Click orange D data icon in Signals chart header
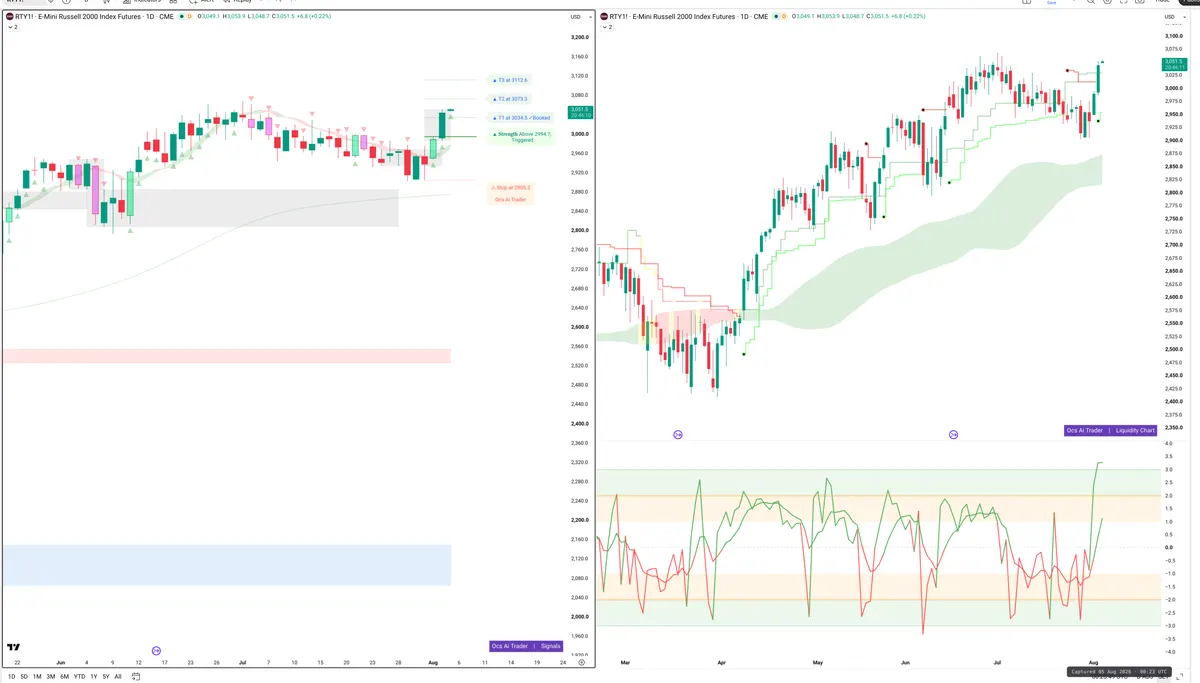This screenshot has height=683, width=1200. 190,17
